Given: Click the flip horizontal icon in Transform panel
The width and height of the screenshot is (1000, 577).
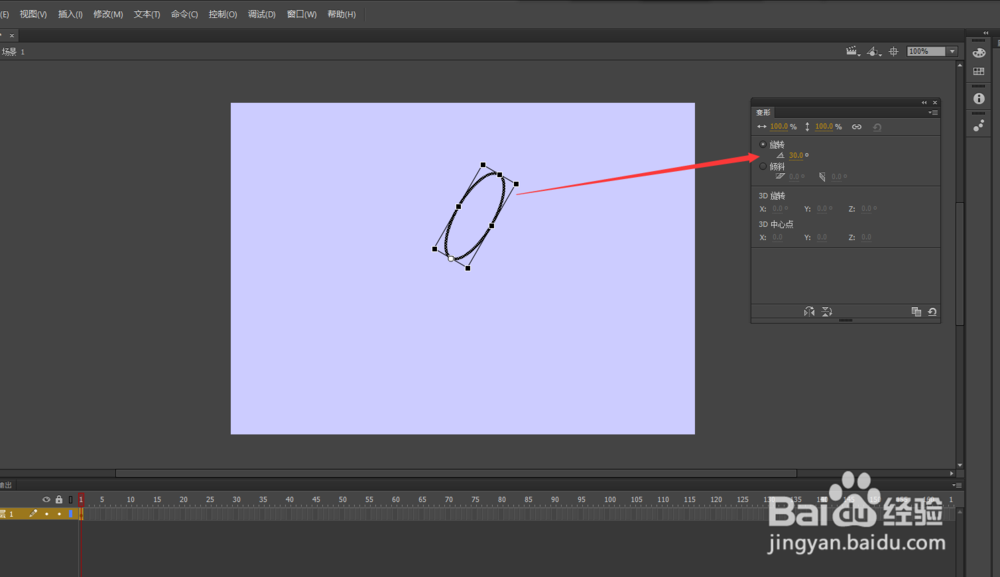Looking at the screenshot, I should [809, 312].
